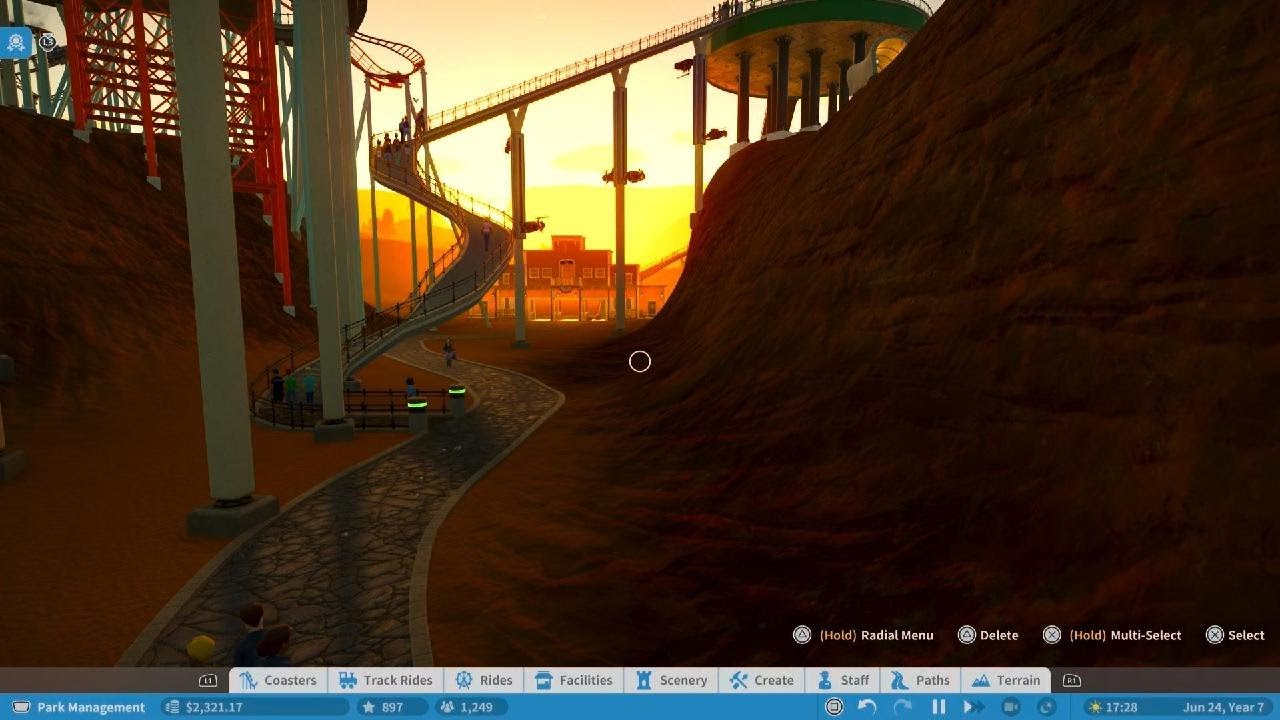Click the time of day 17:28

point(1122,707)
